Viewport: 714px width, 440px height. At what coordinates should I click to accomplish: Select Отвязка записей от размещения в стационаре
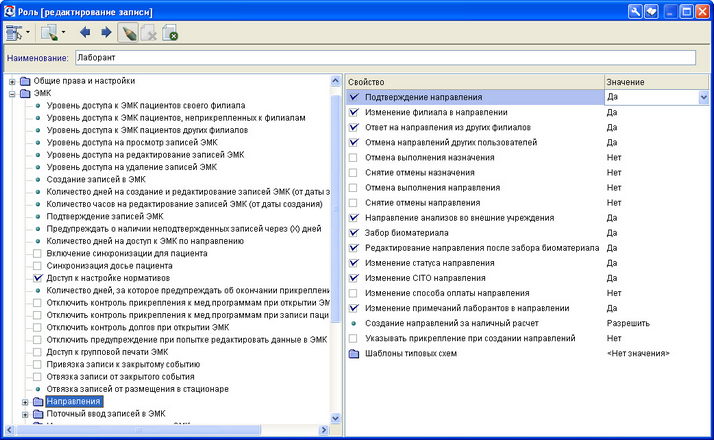tap(138, 389)
